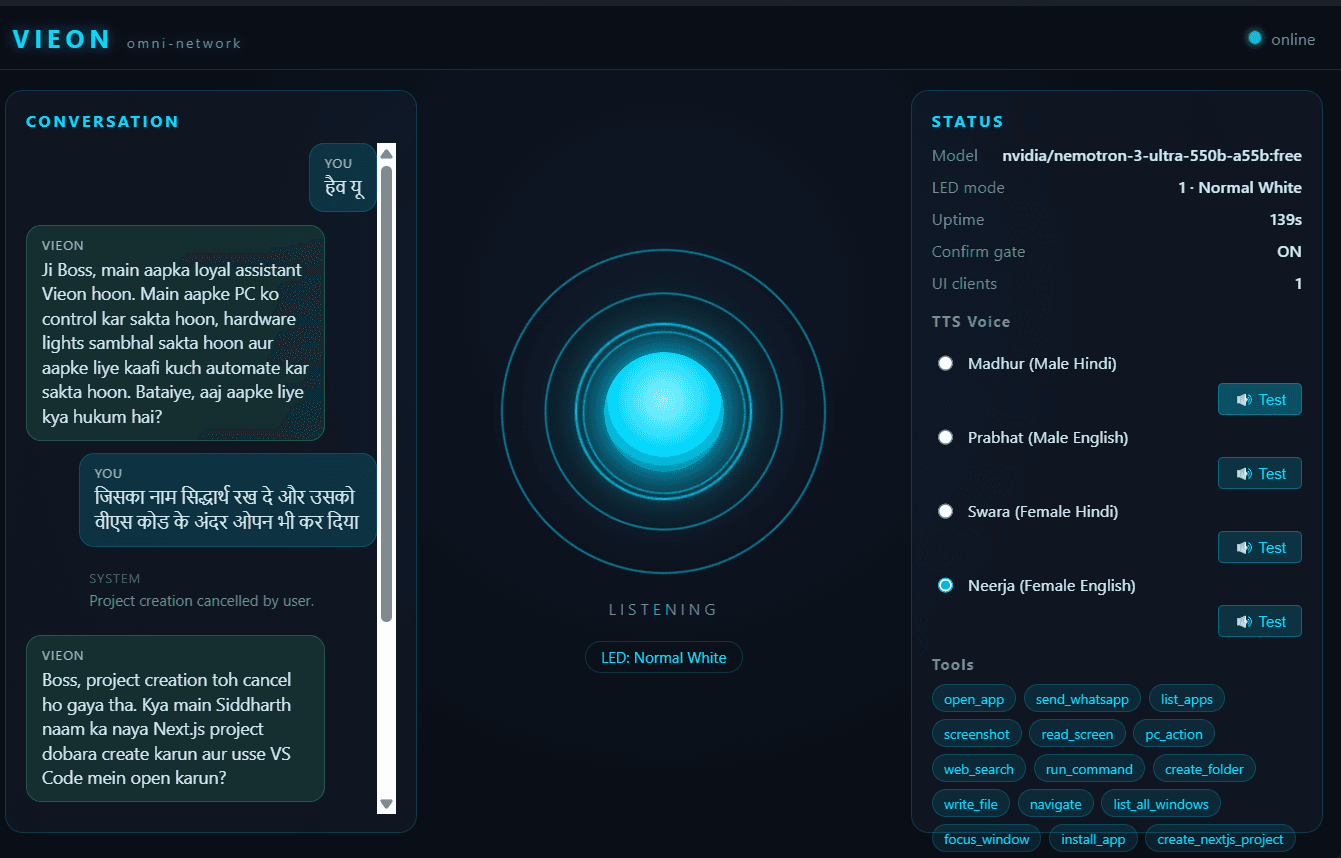Click the LED mode value "1 · Normal White"

tap(1240, 188)
